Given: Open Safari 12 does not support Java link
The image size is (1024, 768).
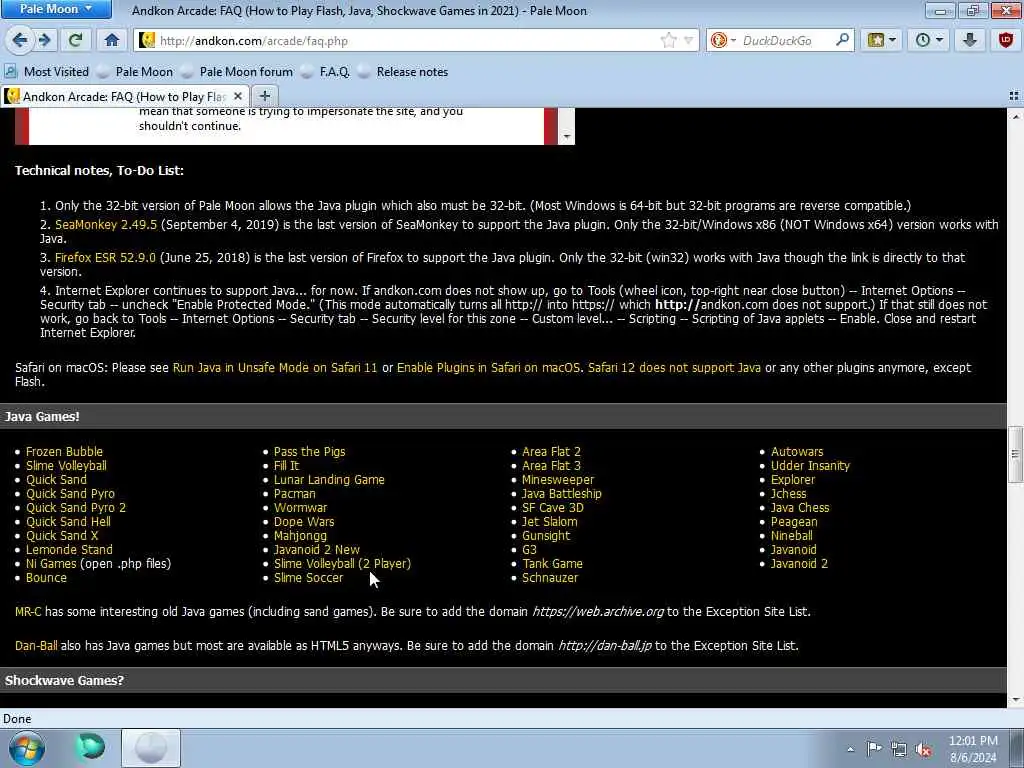Looking at the screenshot, I should tap(674, 368).
